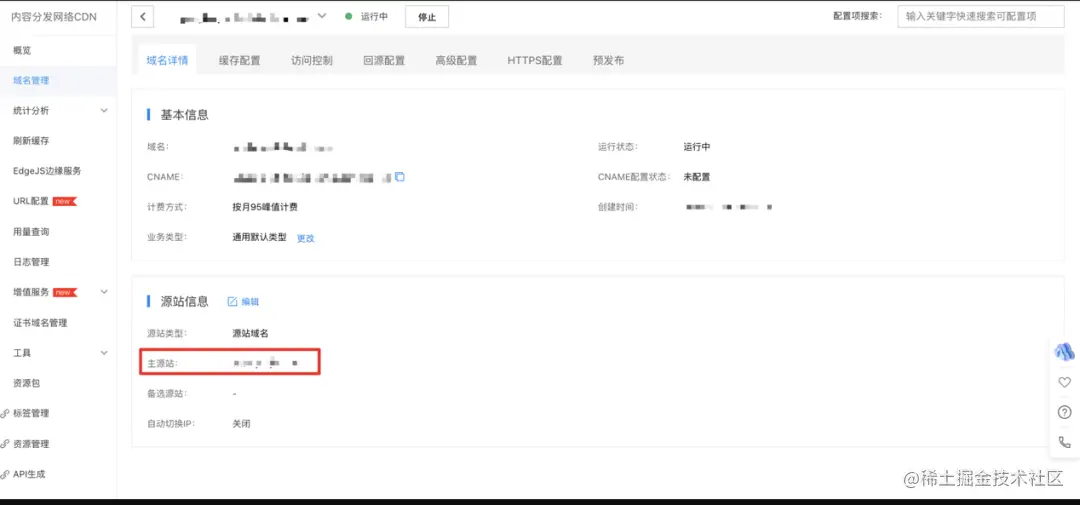Expand the 增值服务 sidebar menu
This screenshot has height=505, width=1080.
pyautogui.click(x=104, y=292)
